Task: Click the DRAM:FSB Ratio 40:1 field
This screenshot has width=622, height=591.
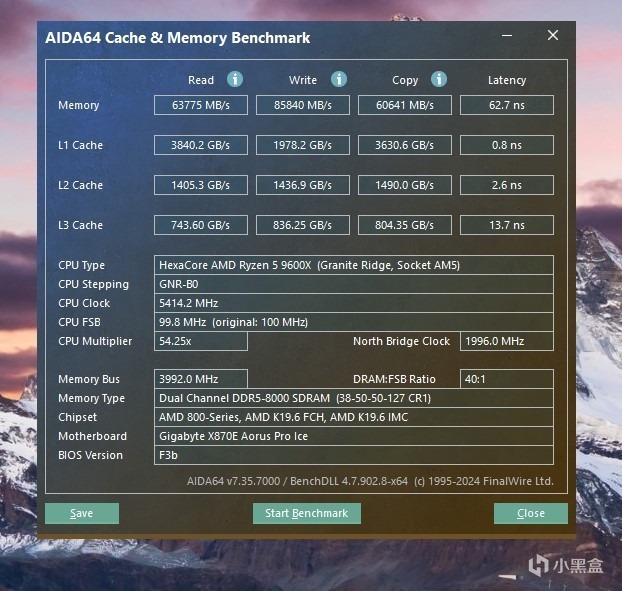Action: click(507, 379)
